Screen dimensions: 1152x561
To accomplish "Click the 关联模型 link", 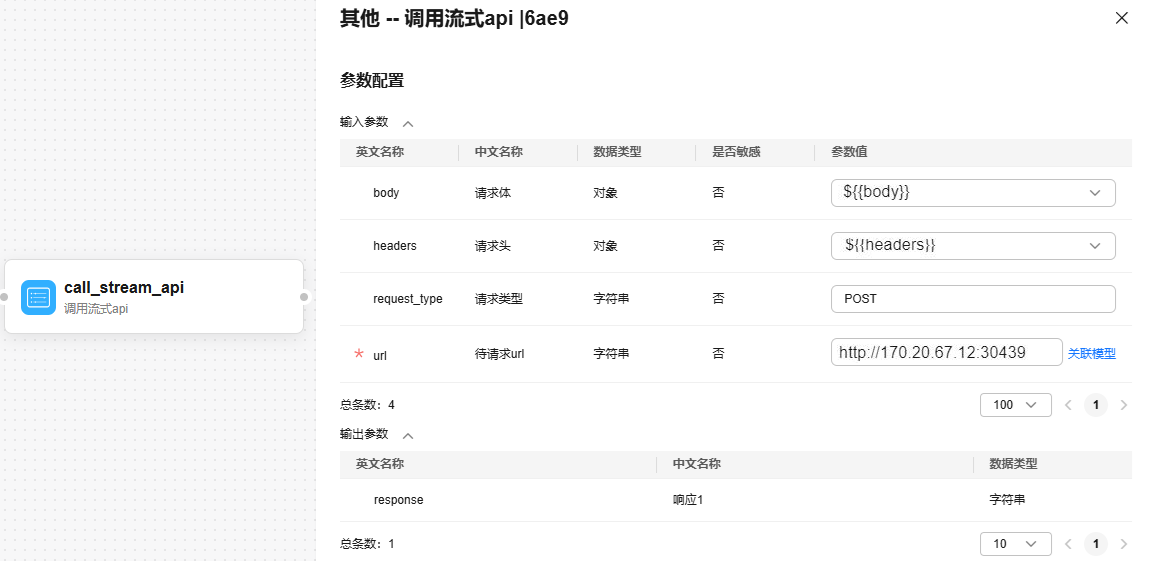I will coord(1091,353).
